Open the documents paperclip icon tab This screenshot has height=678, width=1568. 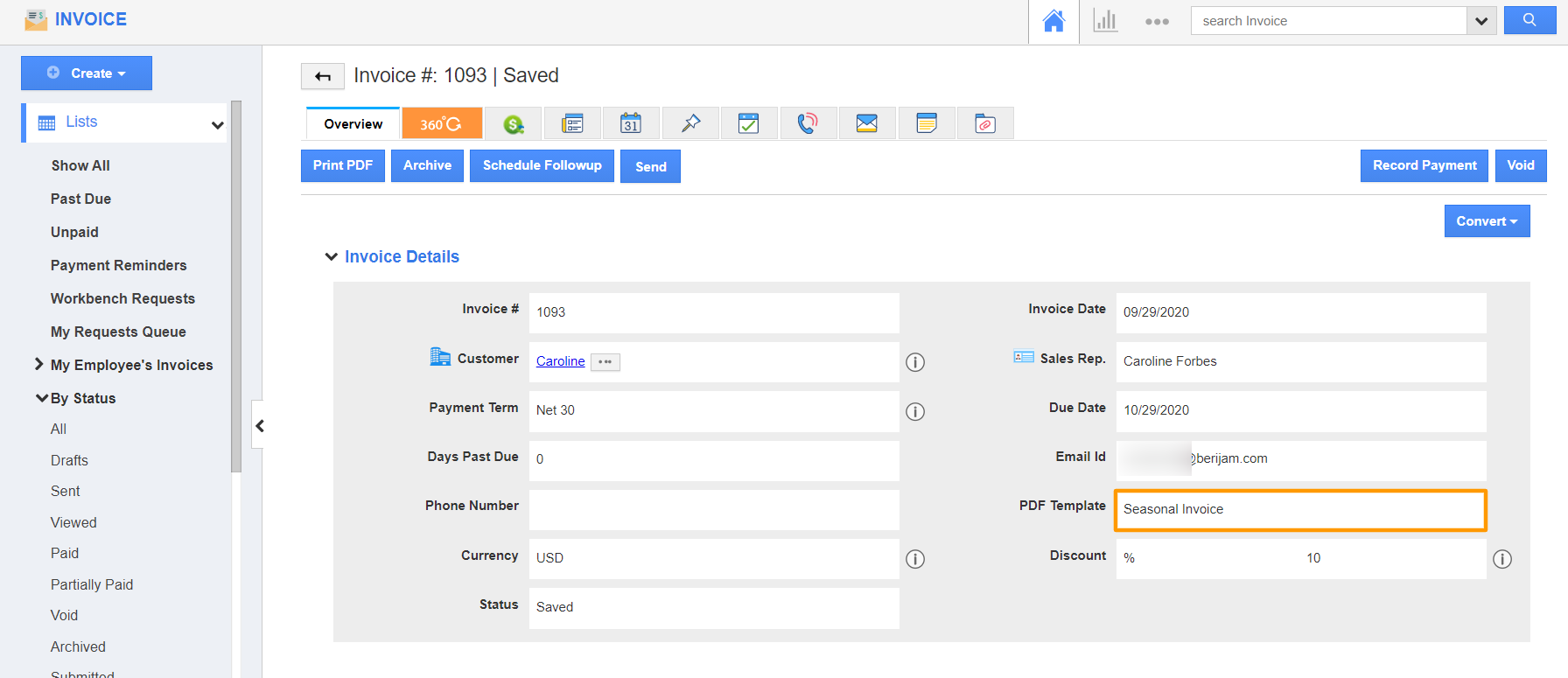(985, 123)
